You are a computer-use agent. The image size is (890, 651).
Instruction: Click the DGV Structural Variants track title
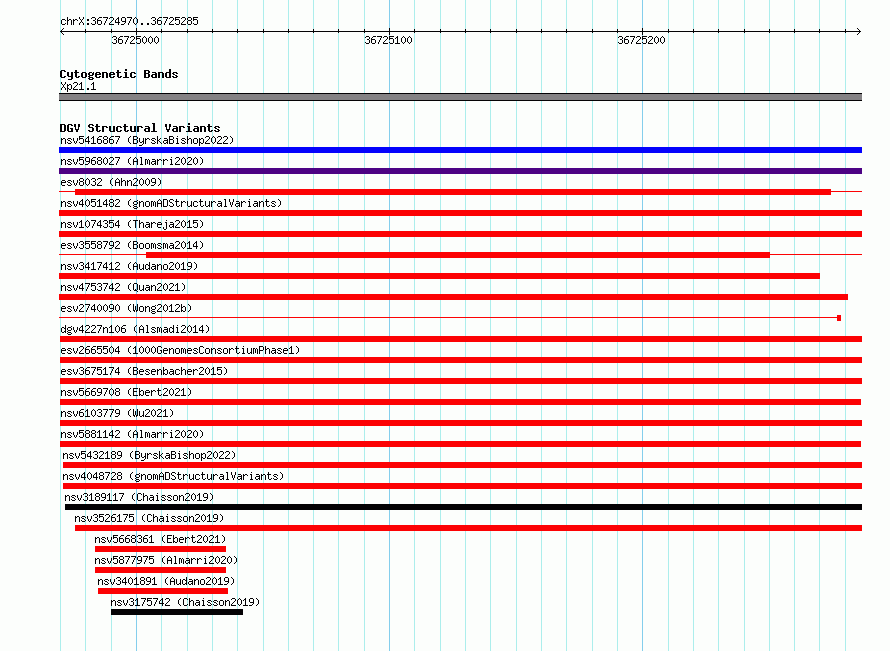[x=140, y=128]
